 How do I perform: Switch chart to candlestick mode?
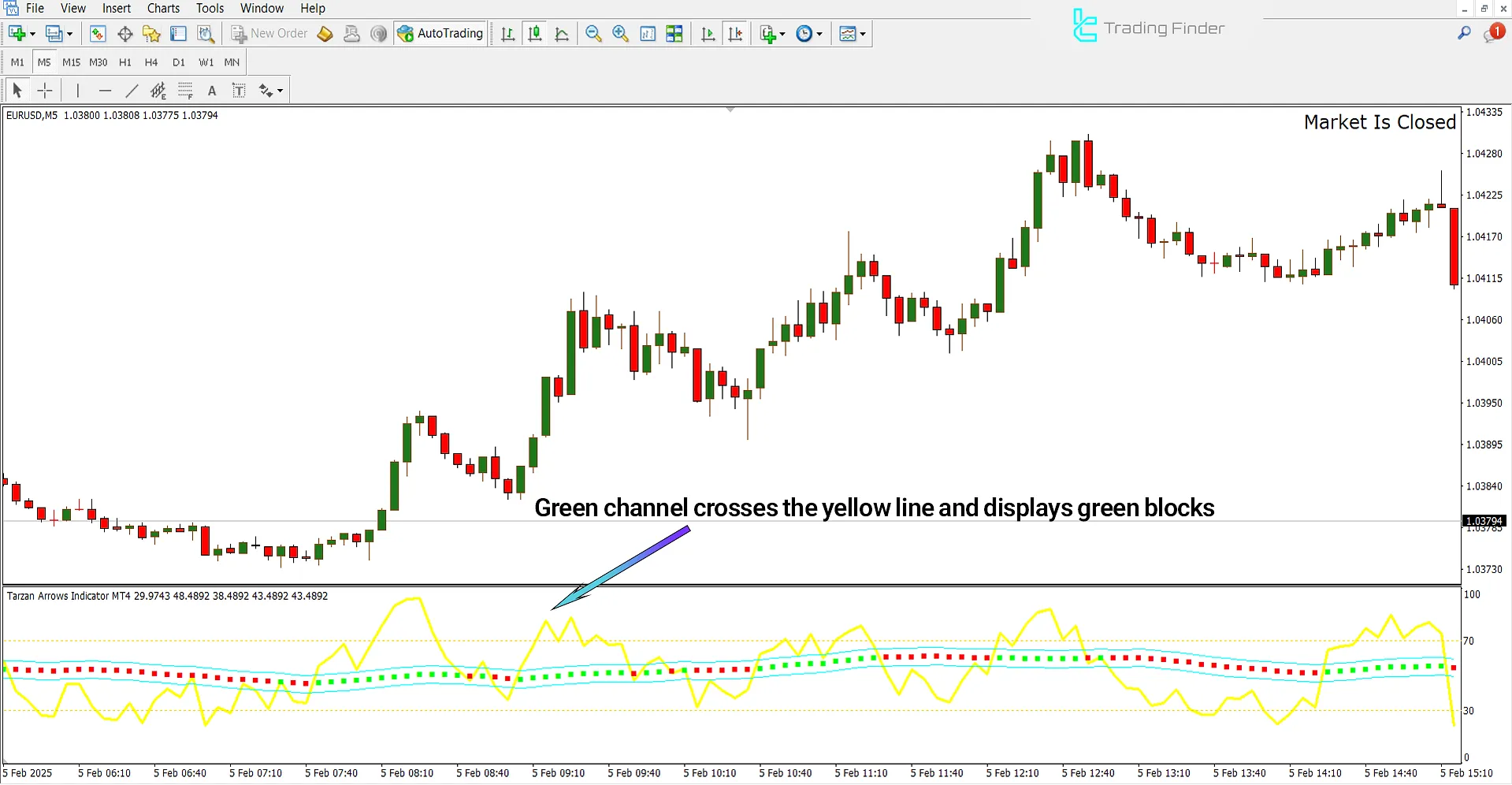535,34
